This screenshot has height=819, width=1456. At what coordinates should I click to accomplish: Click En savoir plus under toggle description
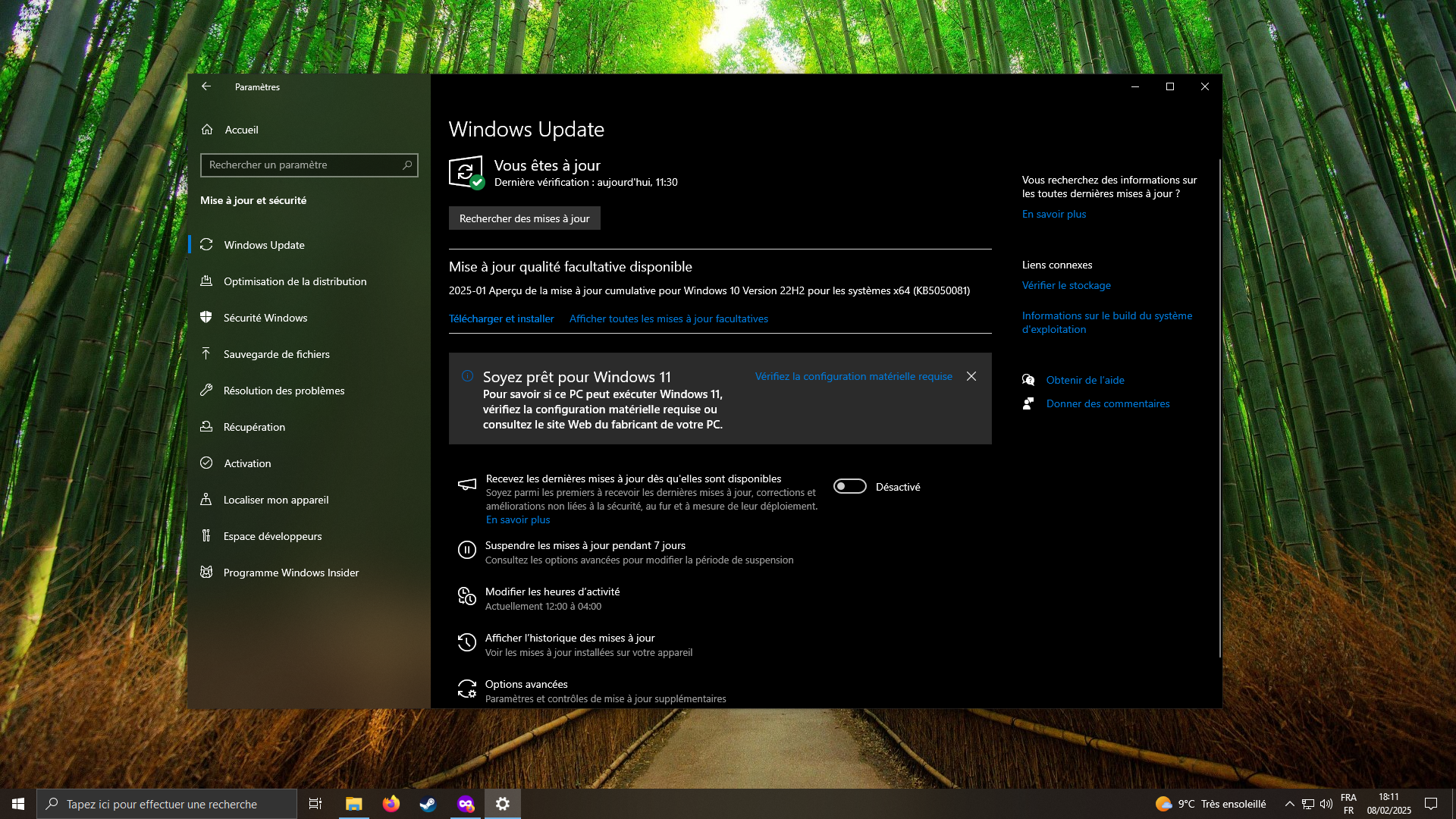[518, 519]
